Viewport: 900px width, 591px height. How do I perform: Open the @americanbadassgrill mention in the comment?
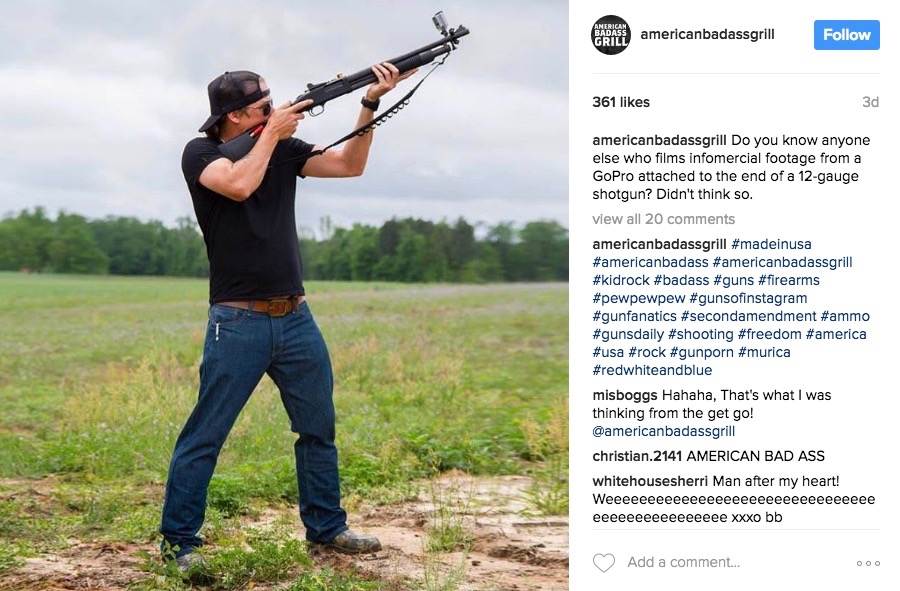point(664,431)
